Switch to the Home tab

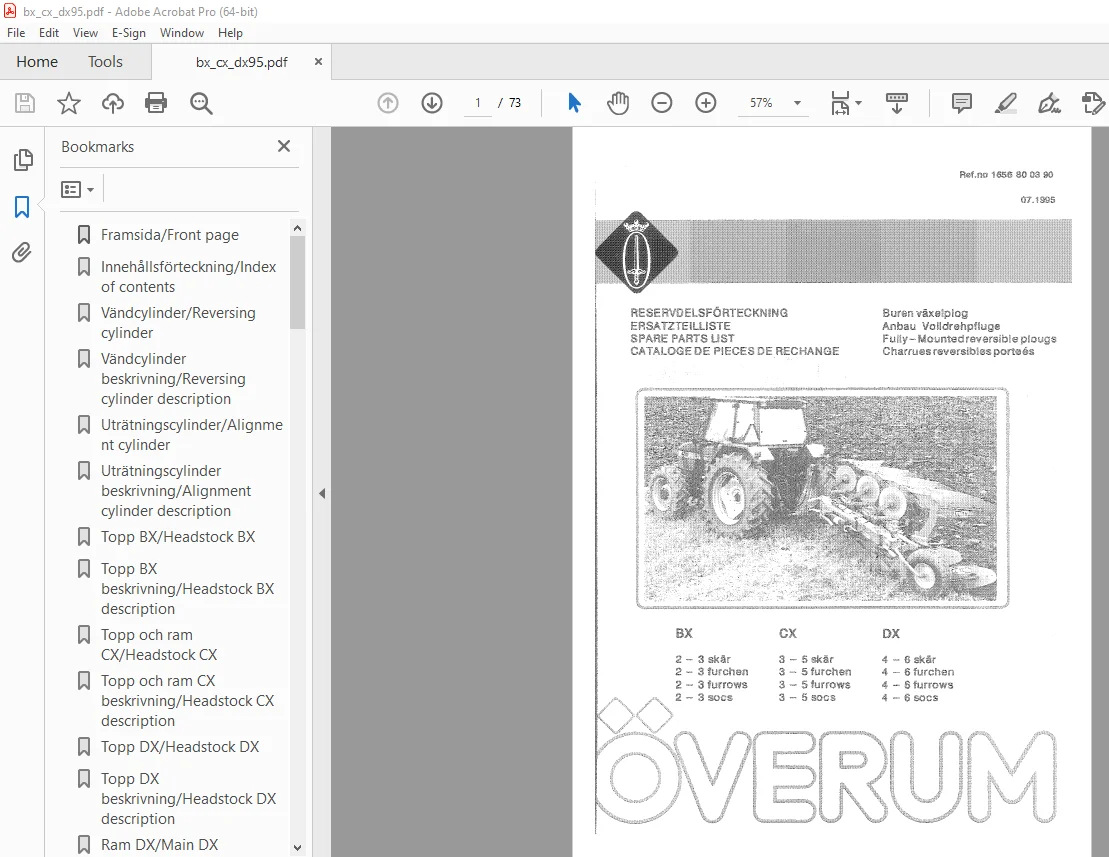37,62
